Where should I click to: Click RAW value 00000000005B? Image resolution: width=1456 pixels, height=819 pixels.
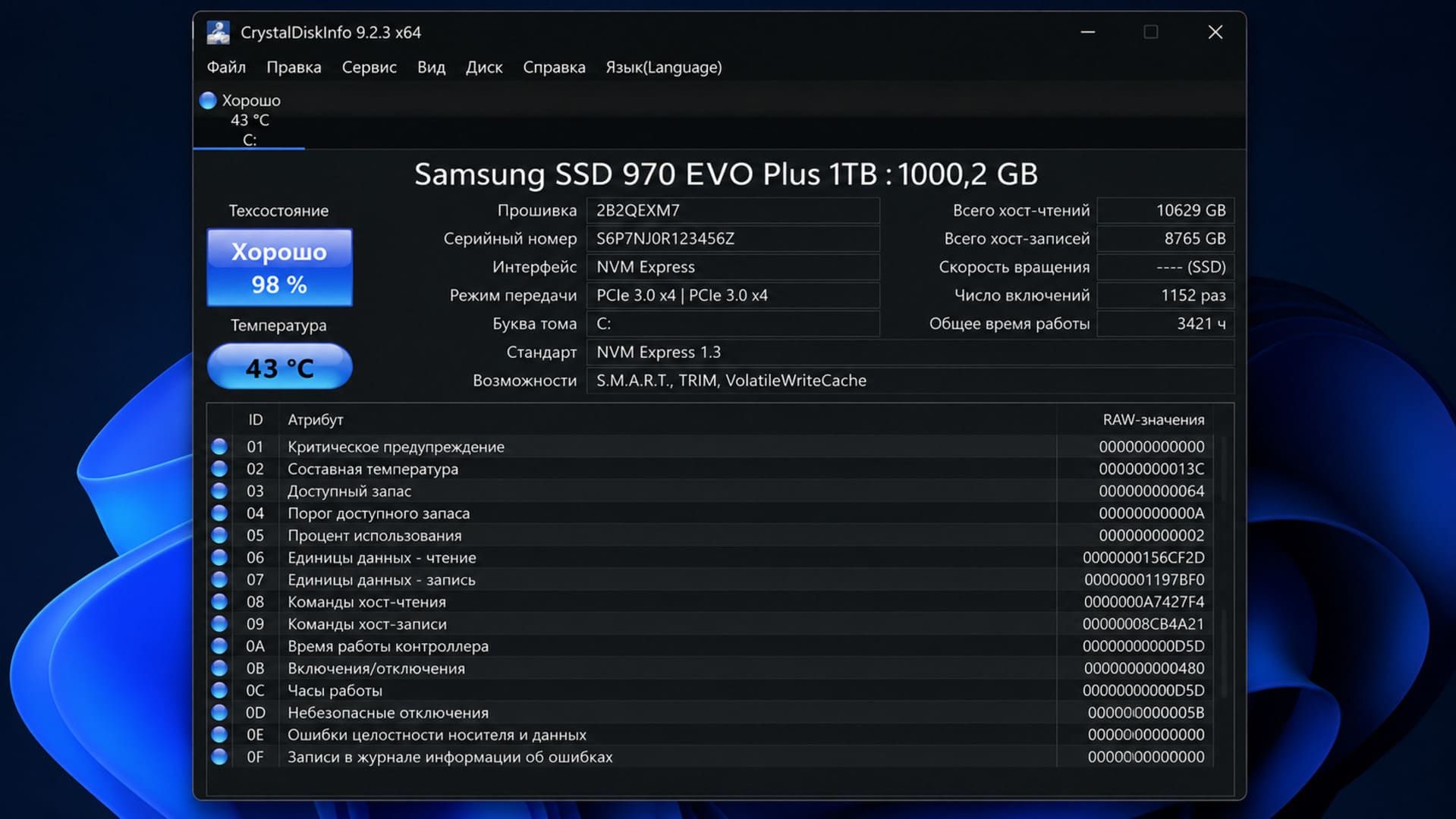coord(1146,713)
